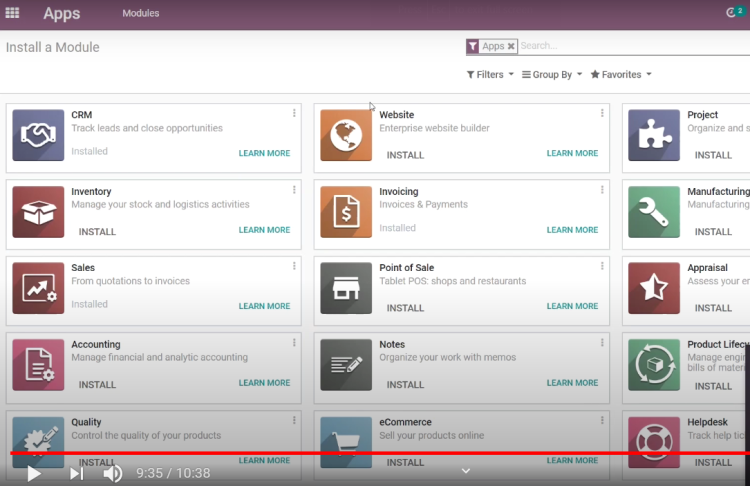Click the Inventory open box module icon
Viewport: 750px width, 486px height.
[x=38, y=212]
